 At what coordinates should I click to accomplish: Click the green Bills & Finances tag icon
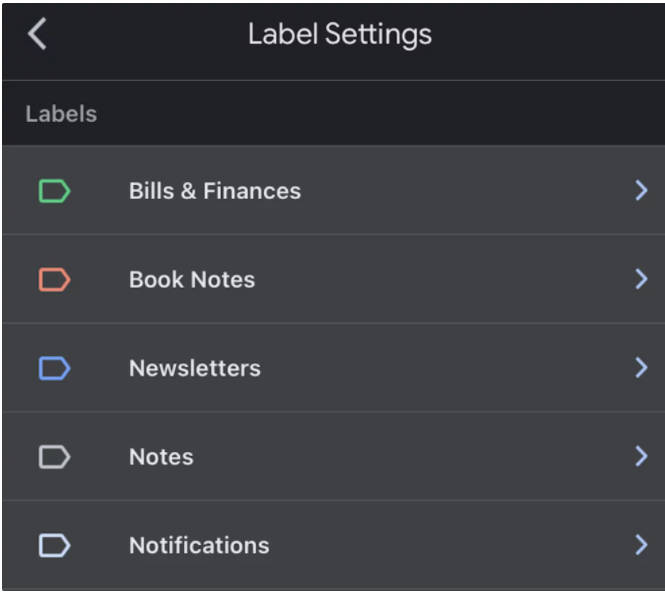click(54, 191)
